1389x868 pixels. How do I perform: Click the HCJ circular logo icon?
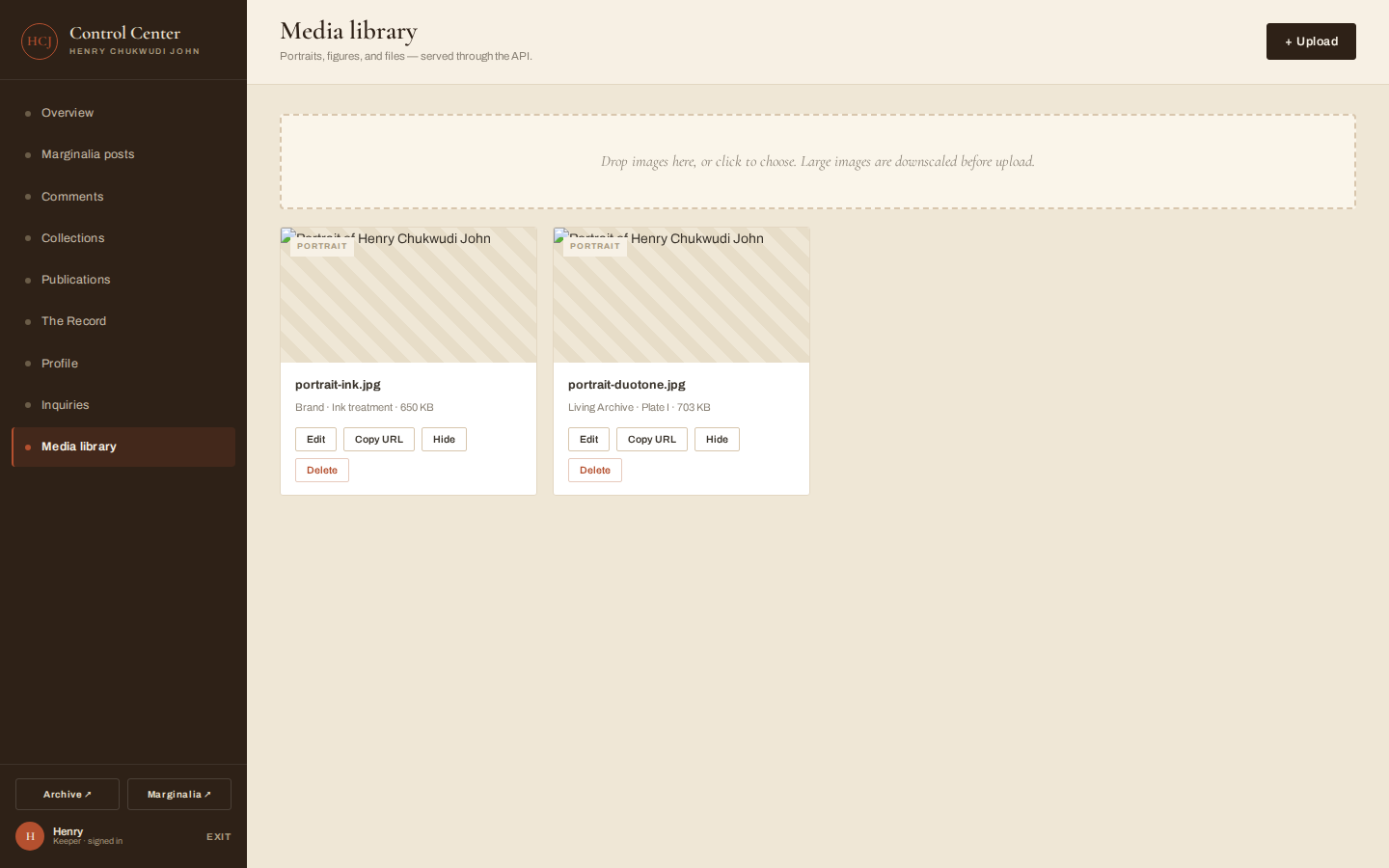click(40, 41)
